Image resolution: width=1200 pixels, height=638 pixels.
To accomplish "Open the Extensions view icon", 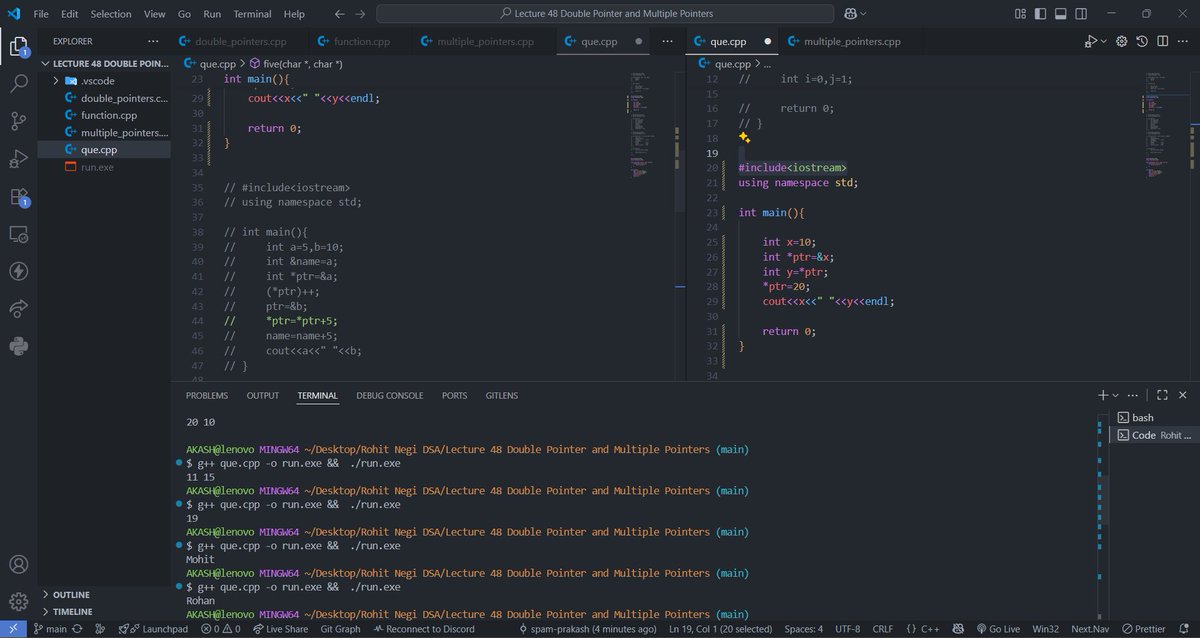I will click(x=18, y=197).
